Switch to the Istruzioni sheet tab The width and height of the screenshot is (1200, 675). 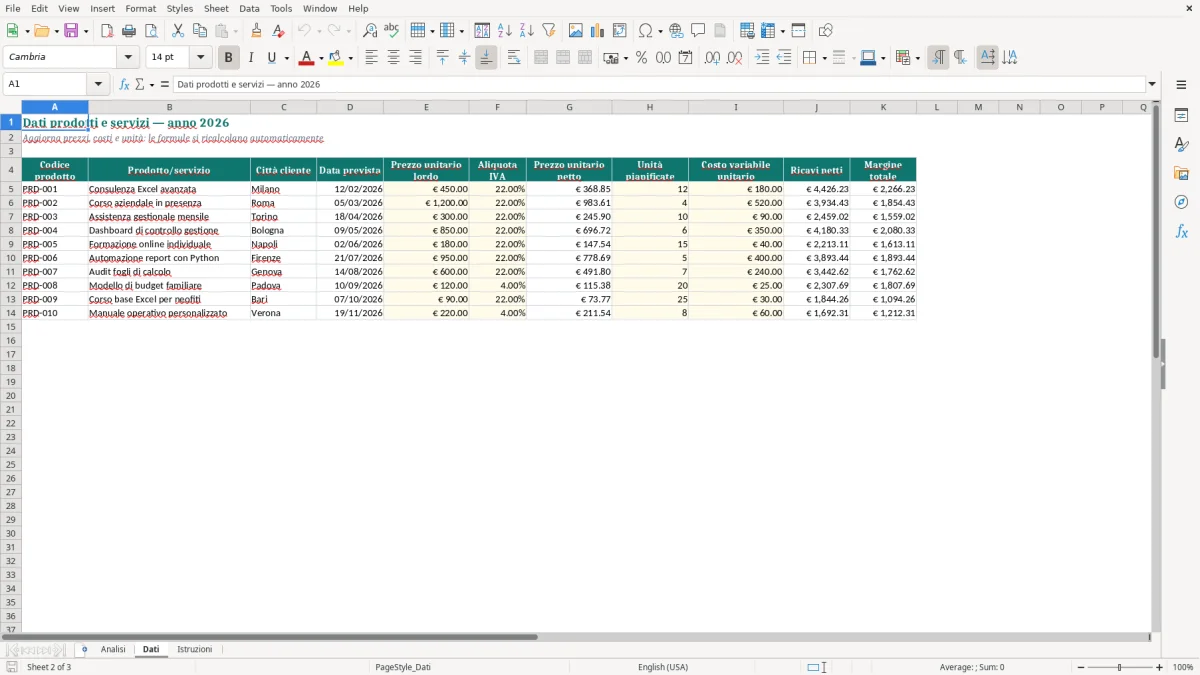click(x=194, y=649)
